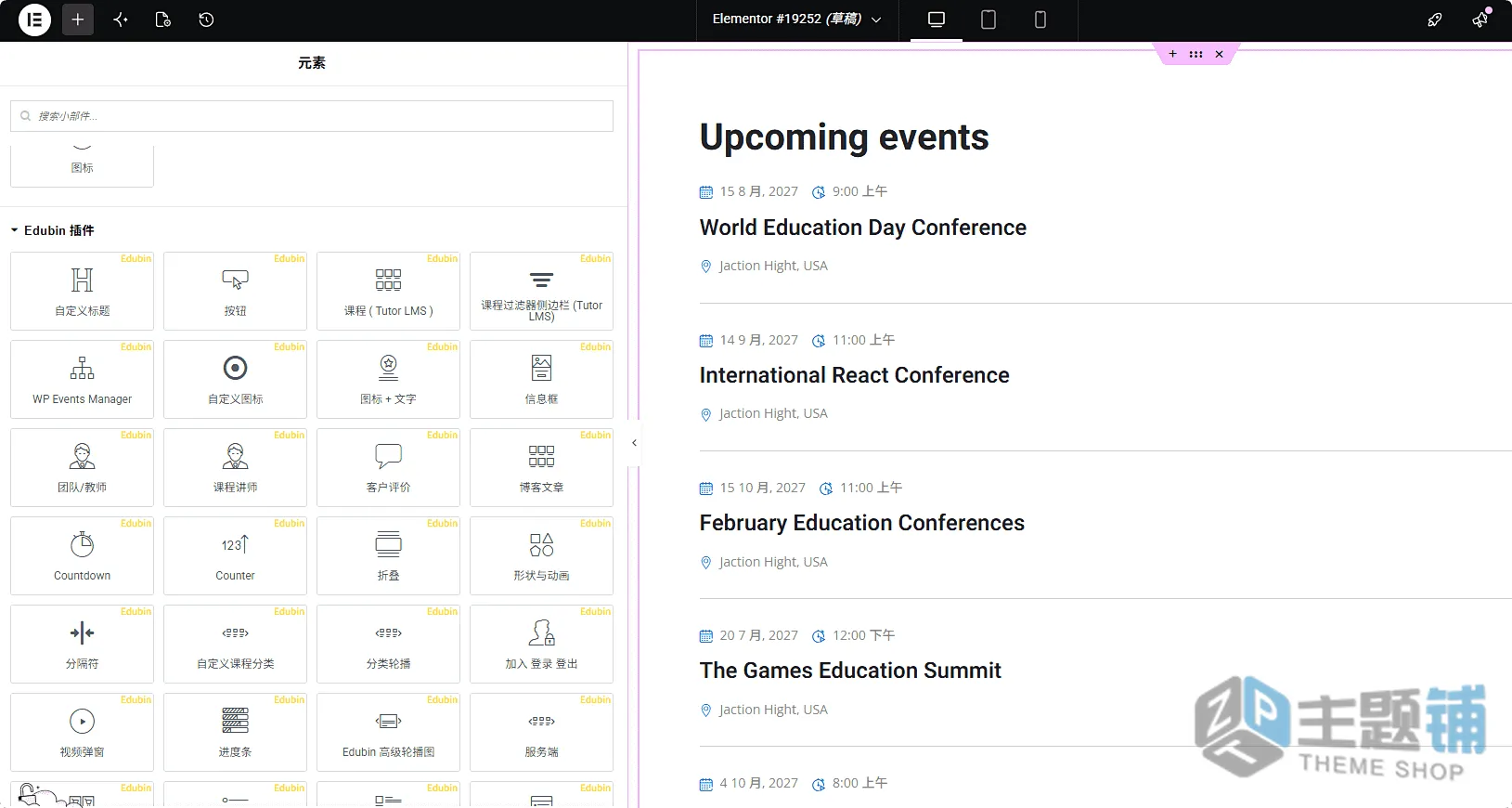Select the 视频弹窗 video popup widget
The height and width of the screenshot is (808, 1512).
click(x=82, y=732)
